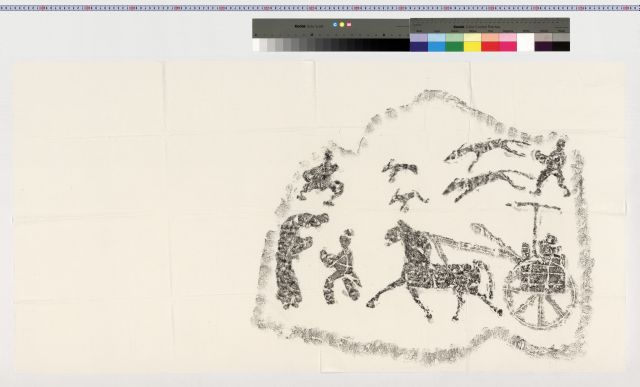The image size is (640, 387).
Task: Click the running figure at upper right of rubbing
Action: click(x=552, y=167)
